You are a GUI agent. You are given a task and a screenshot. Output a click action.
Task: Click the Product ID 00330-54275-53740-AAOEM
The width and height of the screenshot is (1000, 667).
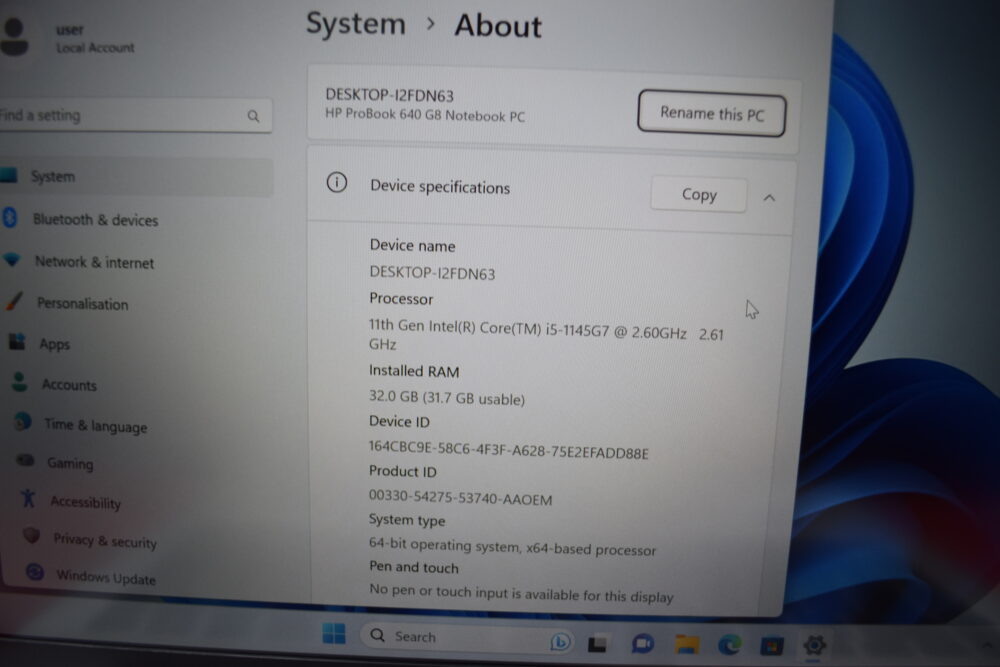point(460,498)
